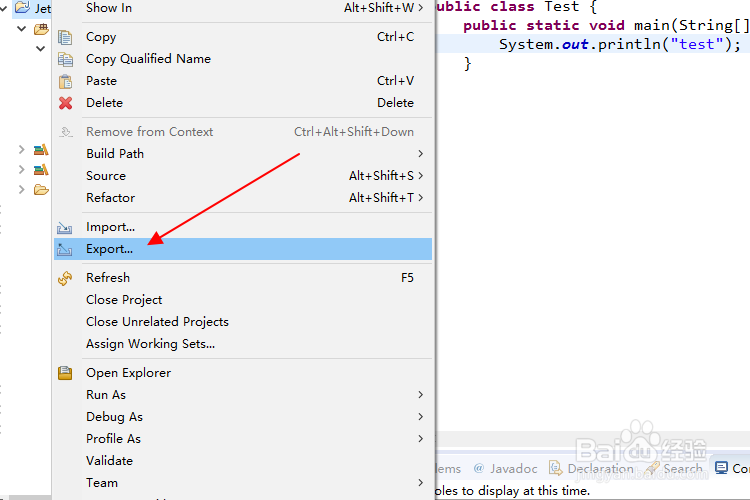Viewport: 750px width, 500px height.
Task: Click the Remove from Context entry
Action: [x=243, y=132]
